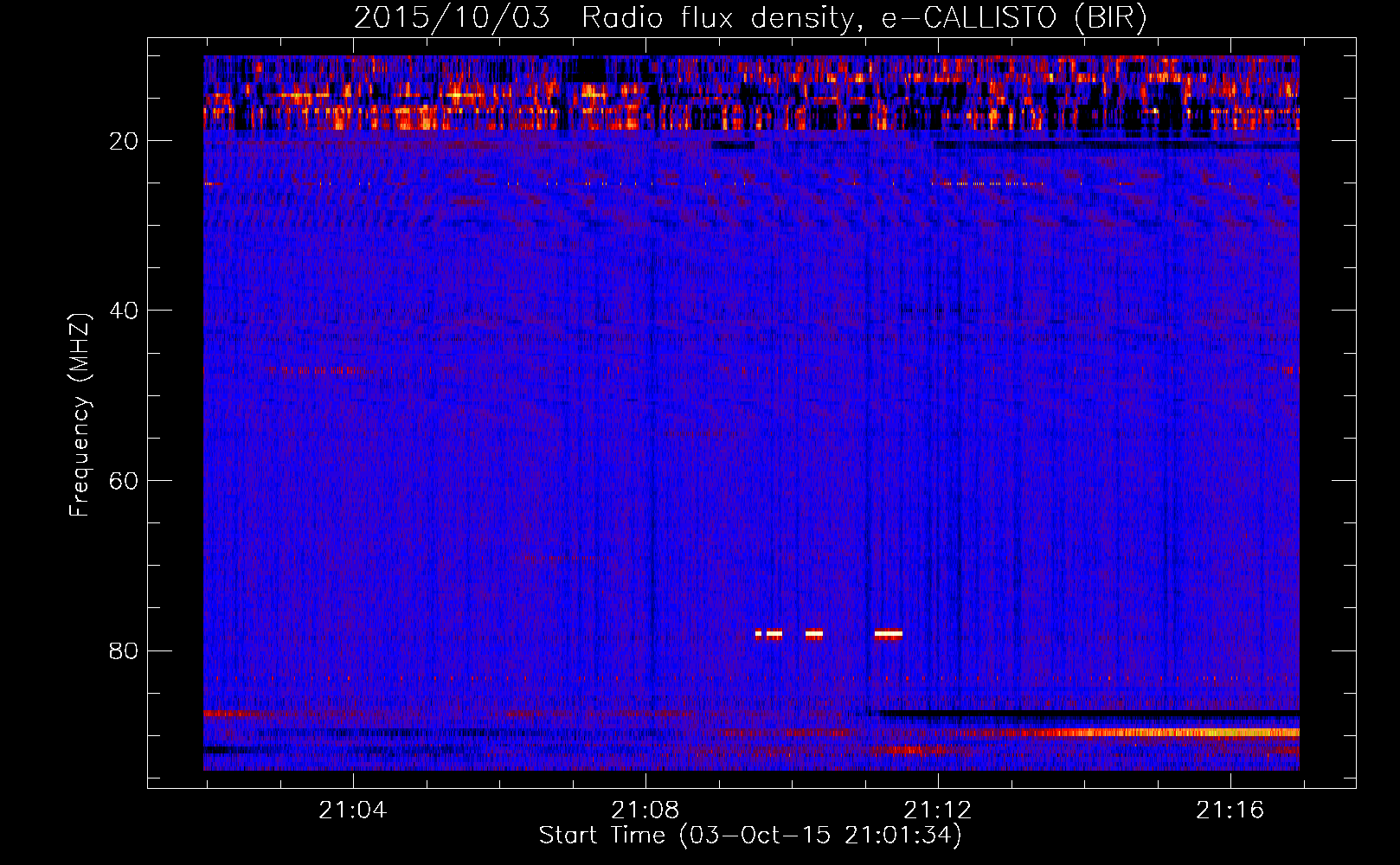The width and height of the screenshot is (1400, 865).
Task: Click the '21:04' time tick label
Action: [352, 811]
